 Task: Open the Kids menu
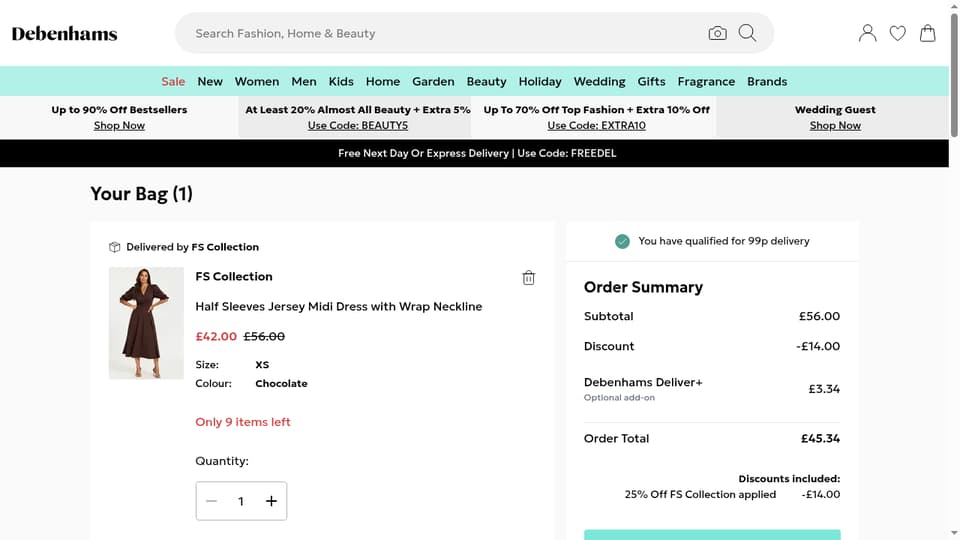coord(341,81)
